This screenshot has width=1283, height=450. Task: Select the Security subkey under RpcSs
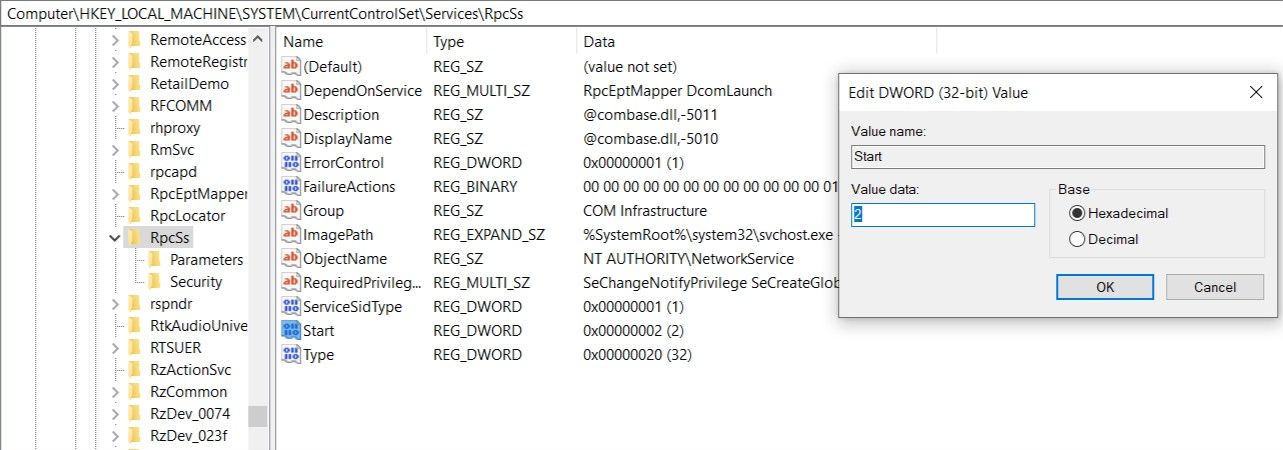[x=196, y=282]
